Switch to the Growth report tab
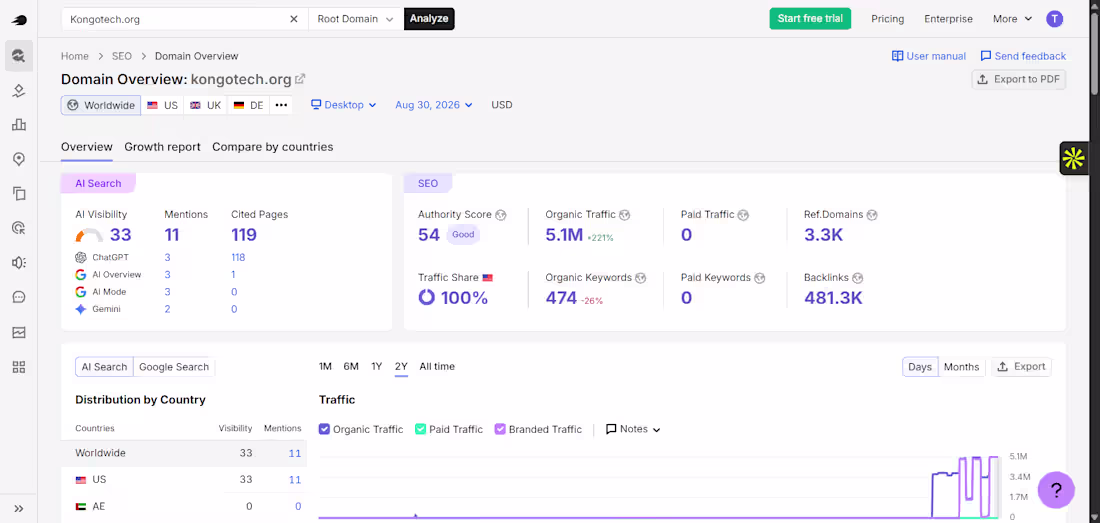Image resolution: width=1100 pixels, height=523 pixels. [x=163, y=147]
